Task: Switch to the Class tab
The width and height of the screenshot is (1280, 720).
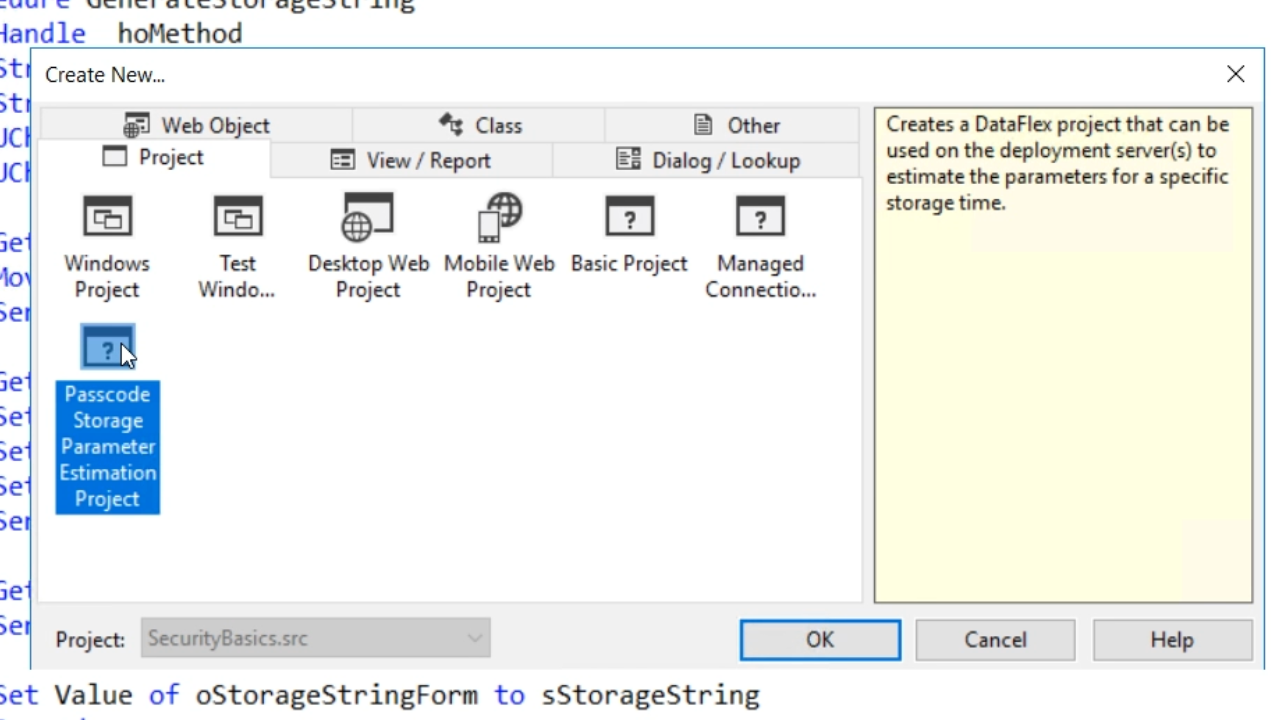Action: 480,125
